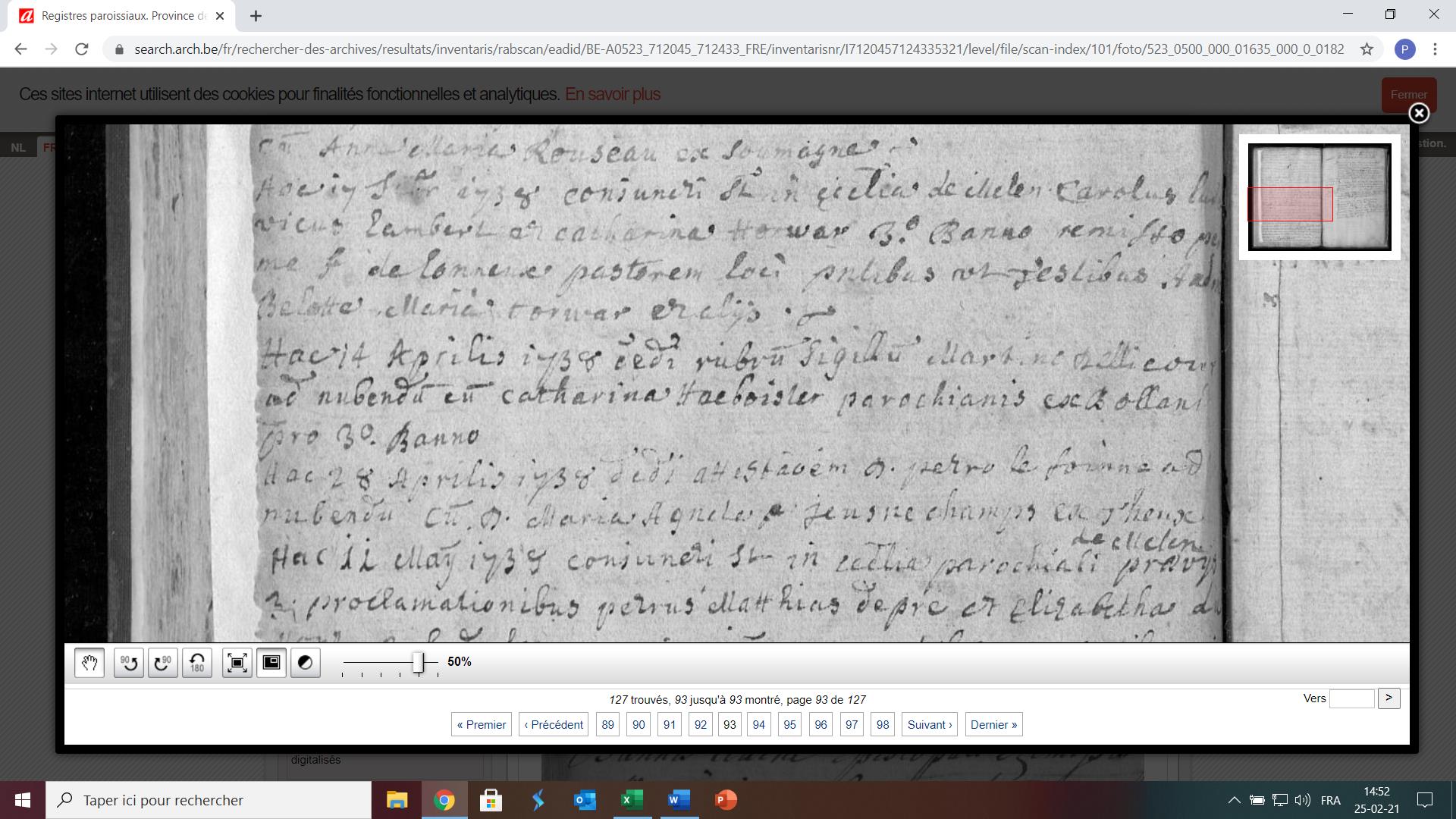Go to page 94
This screenshot has width=1456, height=819.
click(x=758, y=724)
